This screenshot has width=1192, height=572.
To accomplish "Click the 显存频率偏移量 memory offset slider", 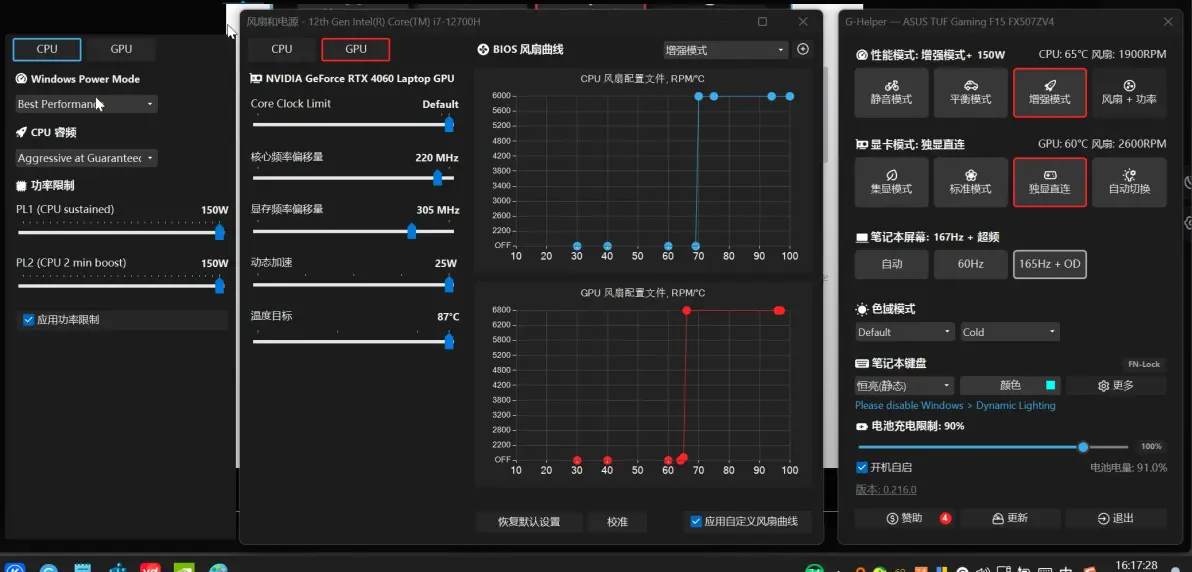I will click(353, 230).
